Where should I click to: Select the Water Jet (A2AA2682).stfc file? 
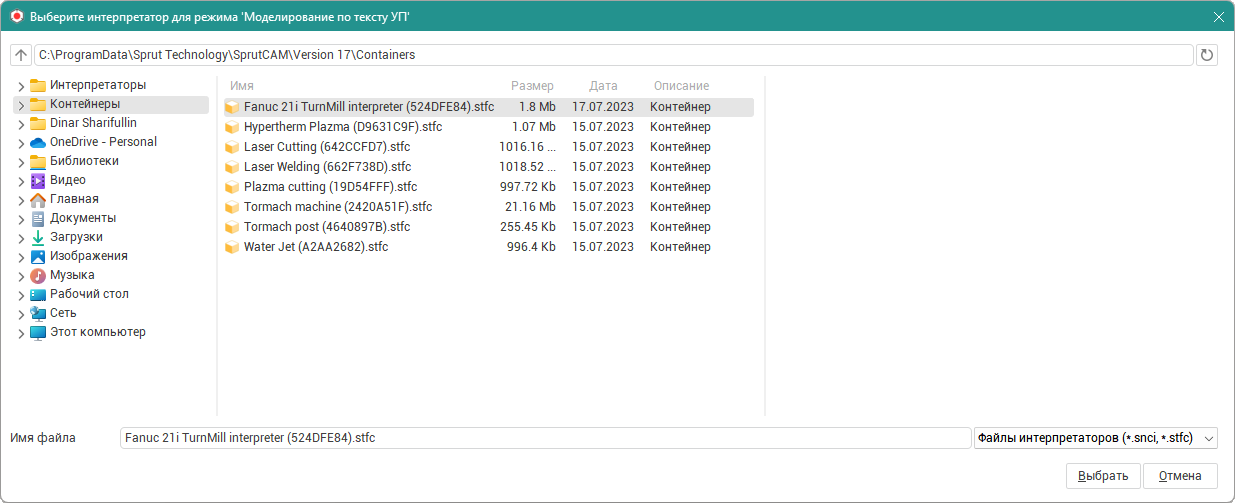[315, 247]
